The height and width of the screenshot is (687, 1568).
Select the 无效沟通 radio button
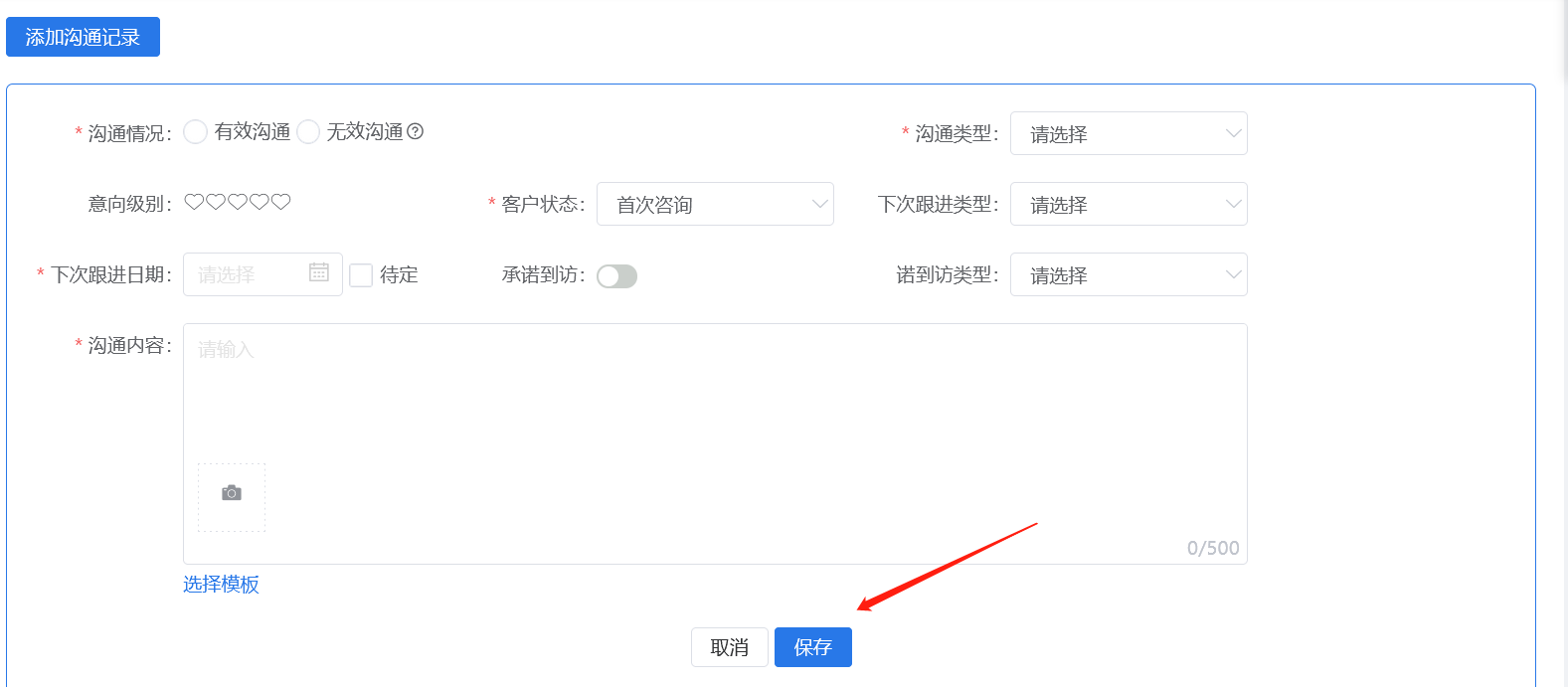click(308, 131)
